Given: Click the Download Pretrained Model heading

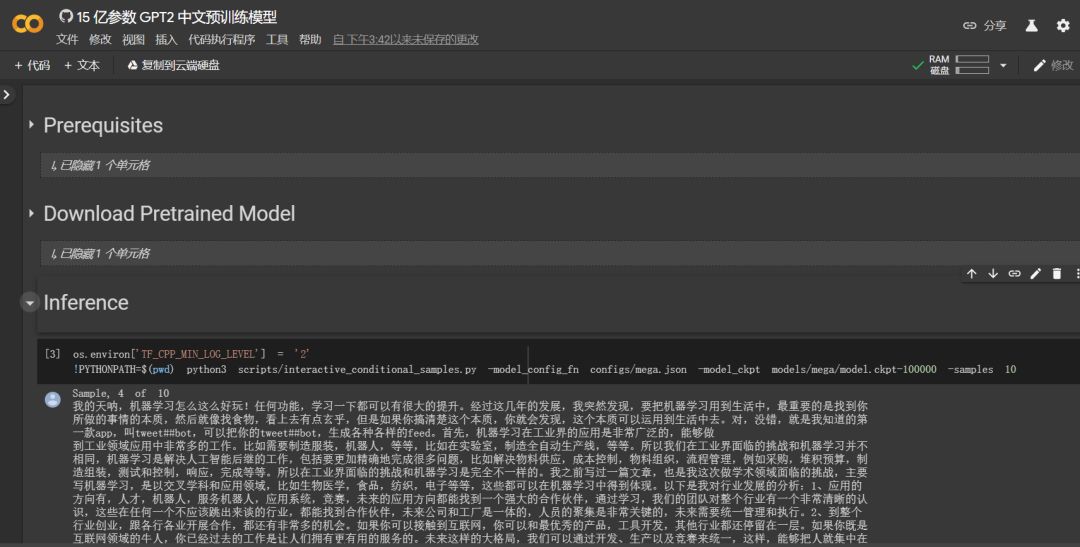Looking at the screenshot, I should pyautogui.click(x=169, y=214).
